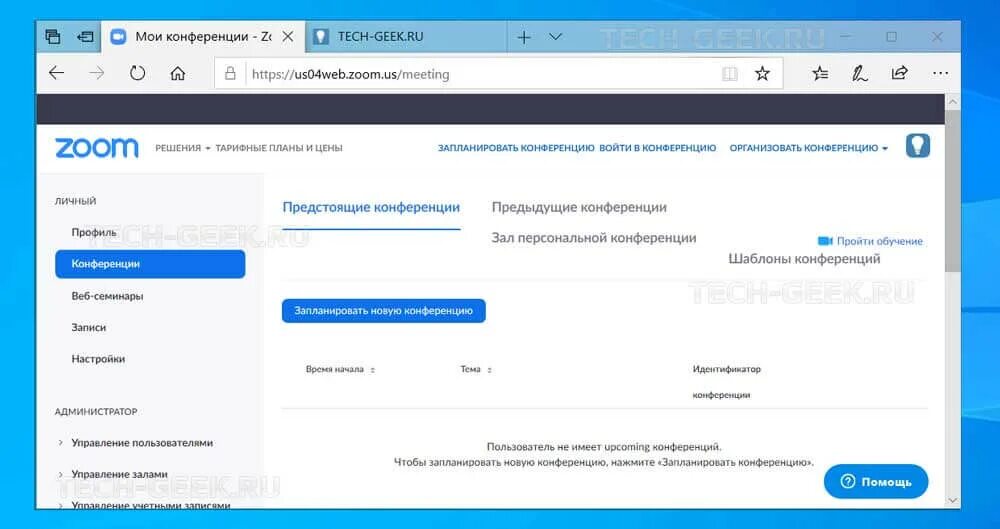
Task: Click the vertical scrollbar thumb
Action: pyautogui.click(x=953, y=191)
